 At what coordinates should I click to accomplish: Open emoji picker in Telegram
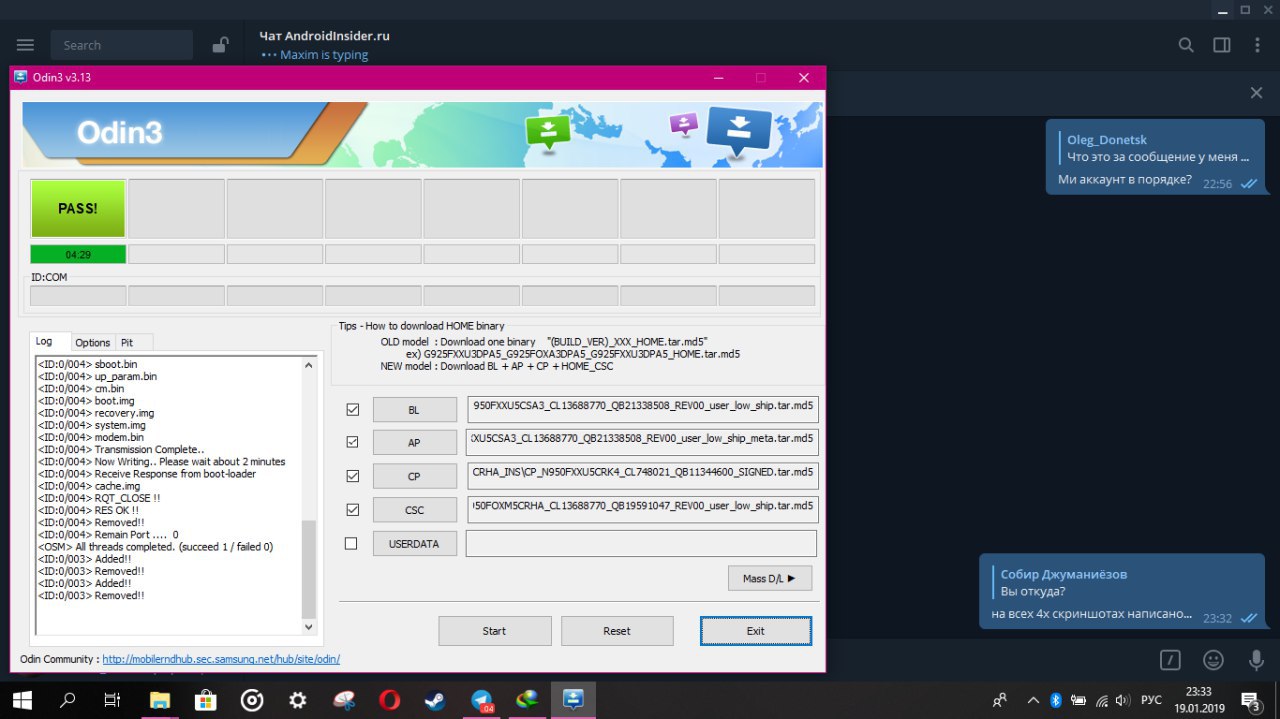tap(1213, 660)
